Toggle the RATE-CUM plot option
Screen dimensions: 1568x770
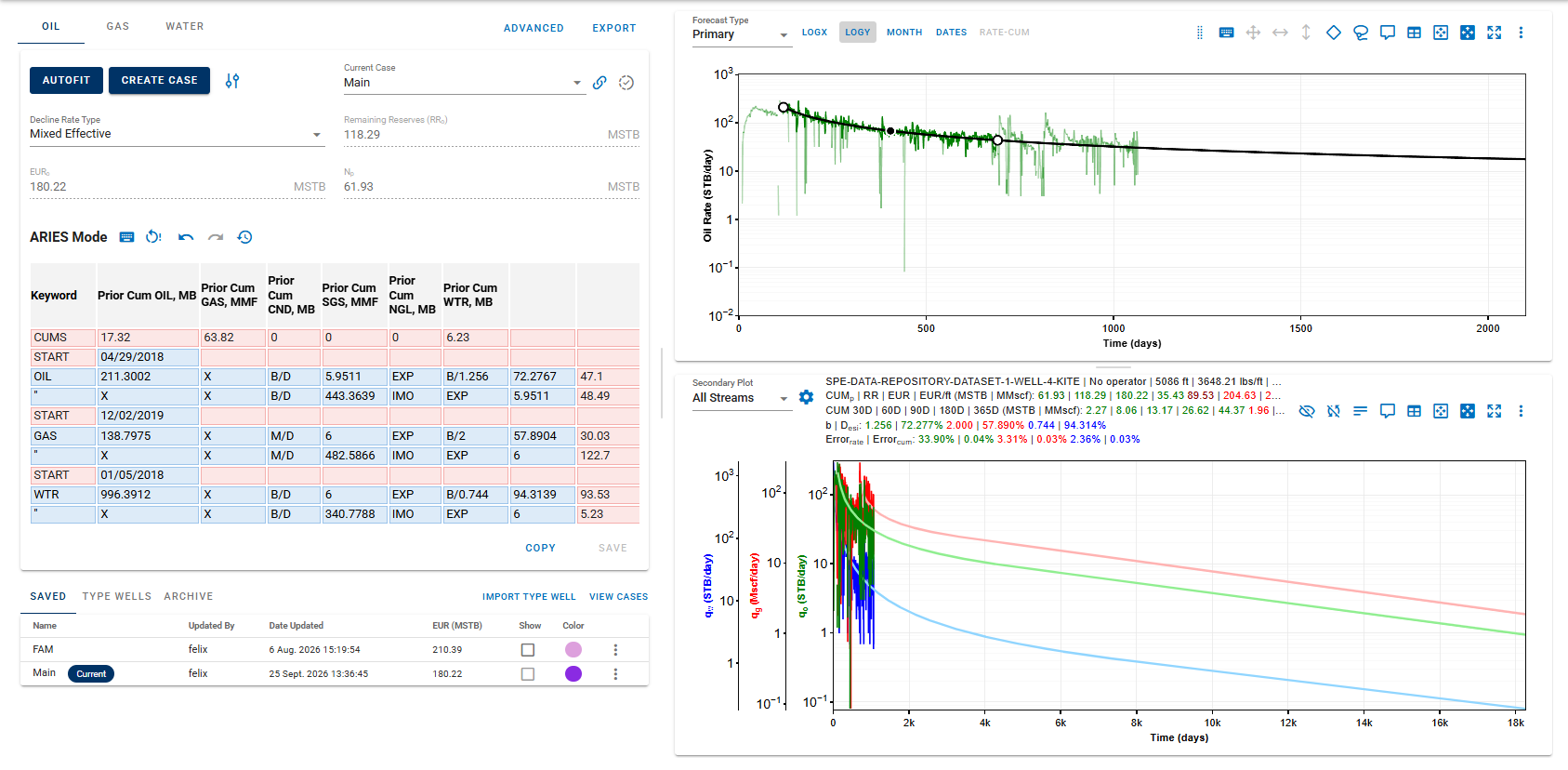pos(1005,33)
